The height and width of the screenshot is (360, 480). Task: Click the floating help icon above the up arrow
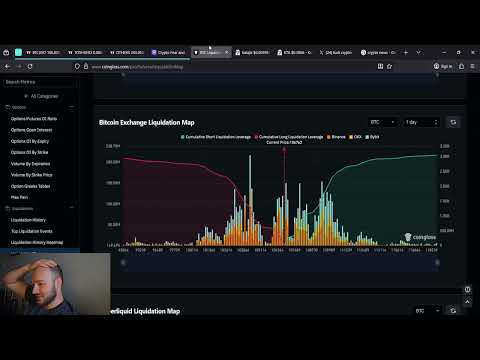pyautogui.click(x=467, y=289)
